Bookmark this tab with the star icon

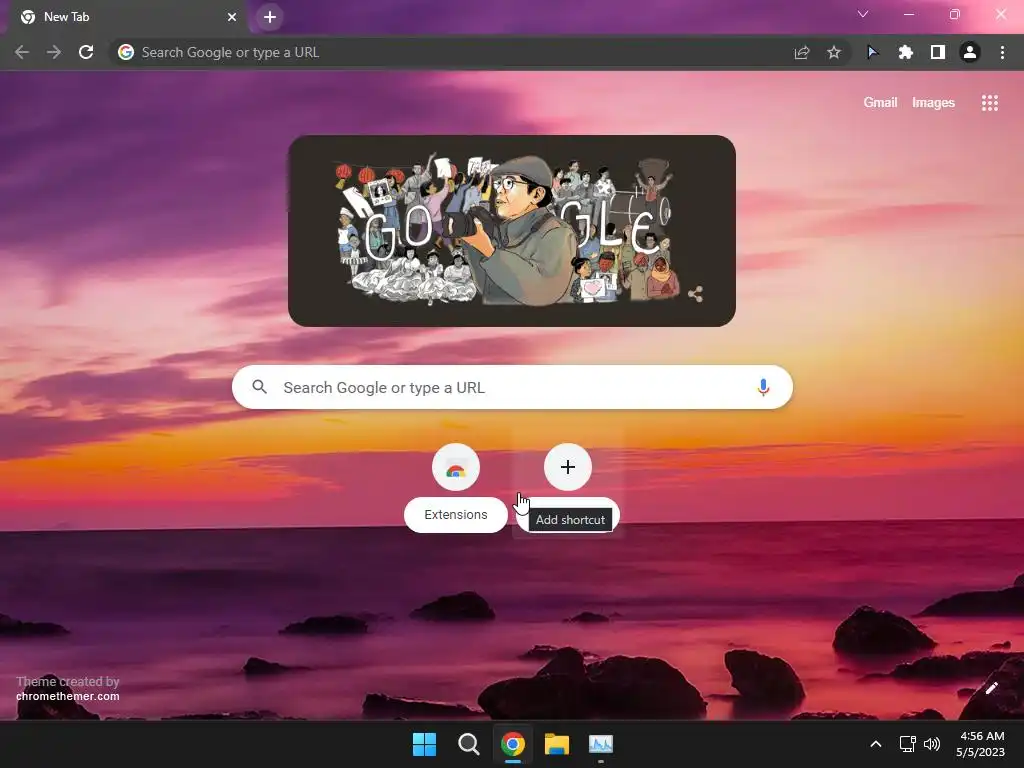pos(834,52)
